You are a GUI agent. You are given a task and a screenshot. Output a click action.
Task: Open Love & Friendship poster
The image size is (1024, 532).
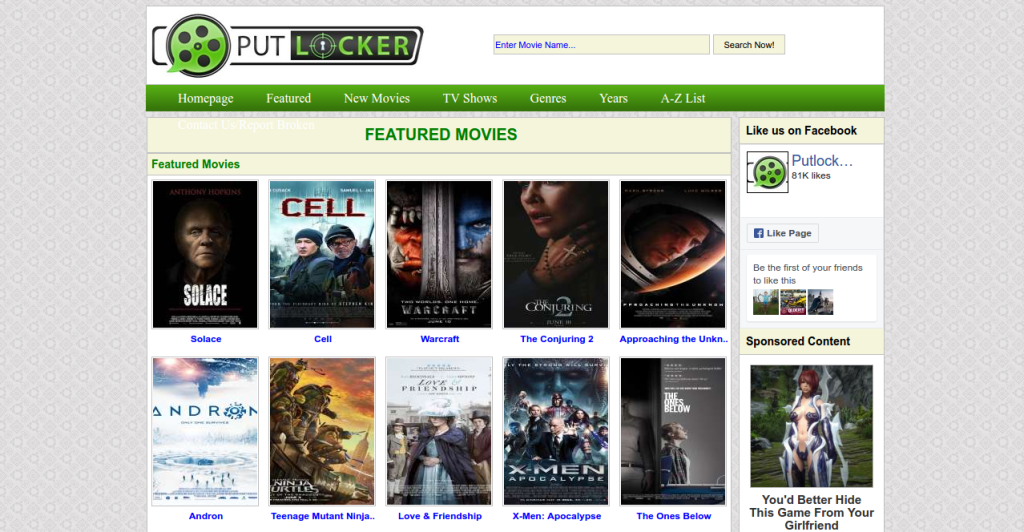click(439, 431)
